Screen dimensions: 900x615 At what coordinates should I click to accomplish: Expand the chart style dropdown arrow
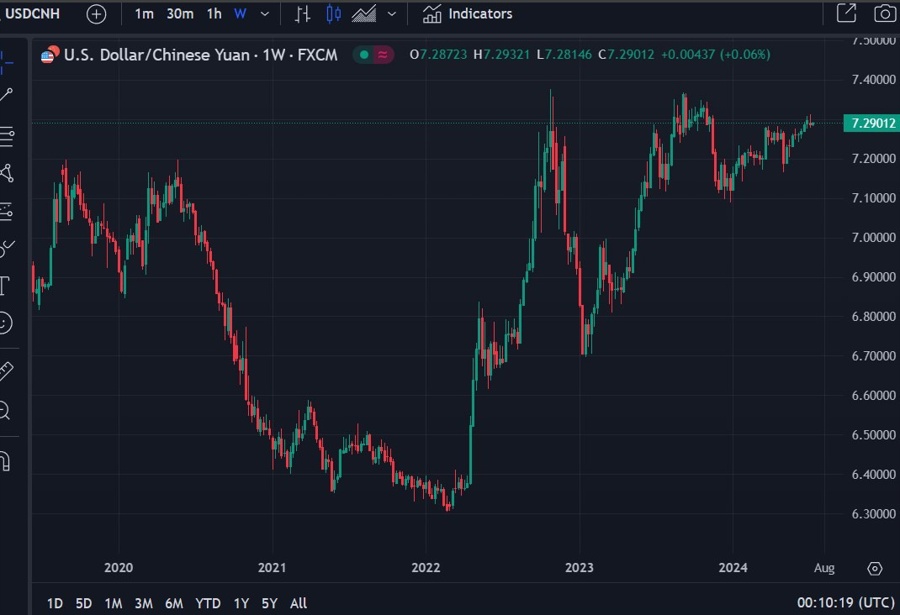(391, 13)
